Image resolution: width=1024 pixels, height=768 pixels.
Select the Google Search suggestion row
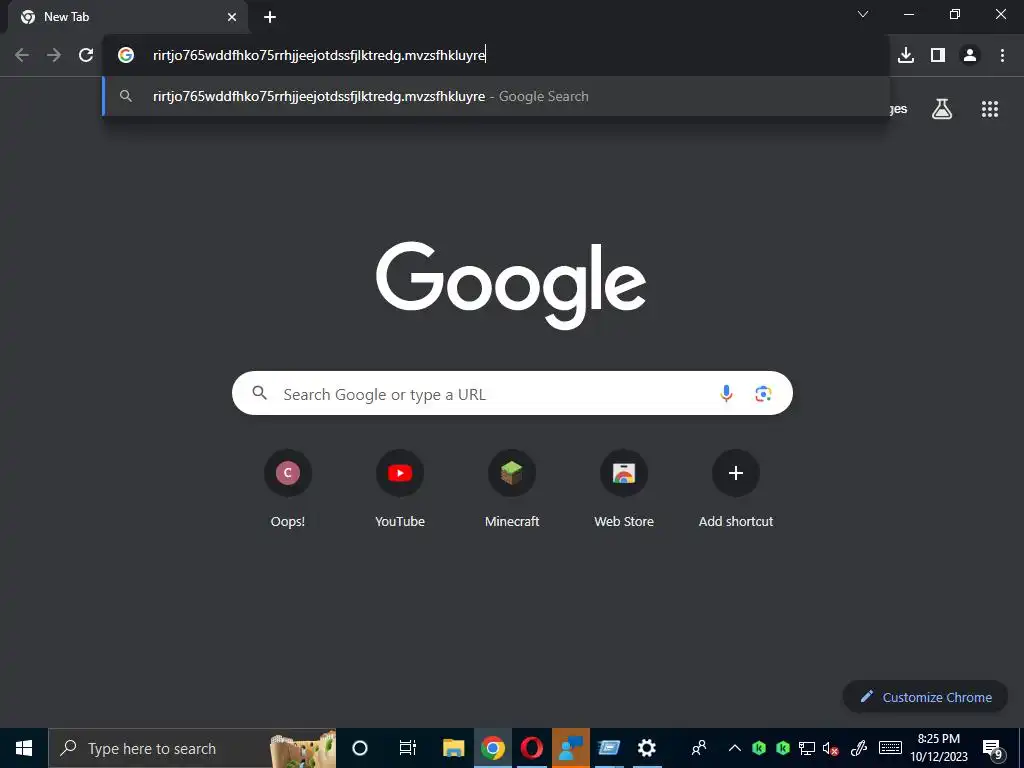click(x=496, y=96)
